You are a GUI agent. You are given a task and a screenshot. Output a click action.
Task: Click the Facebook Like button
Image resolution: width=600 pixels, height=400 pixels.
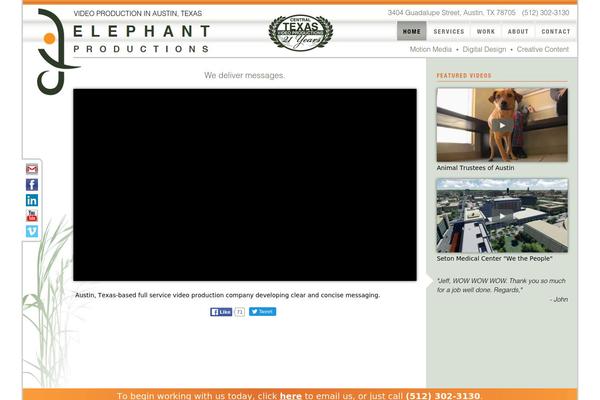tap(221, 312)
